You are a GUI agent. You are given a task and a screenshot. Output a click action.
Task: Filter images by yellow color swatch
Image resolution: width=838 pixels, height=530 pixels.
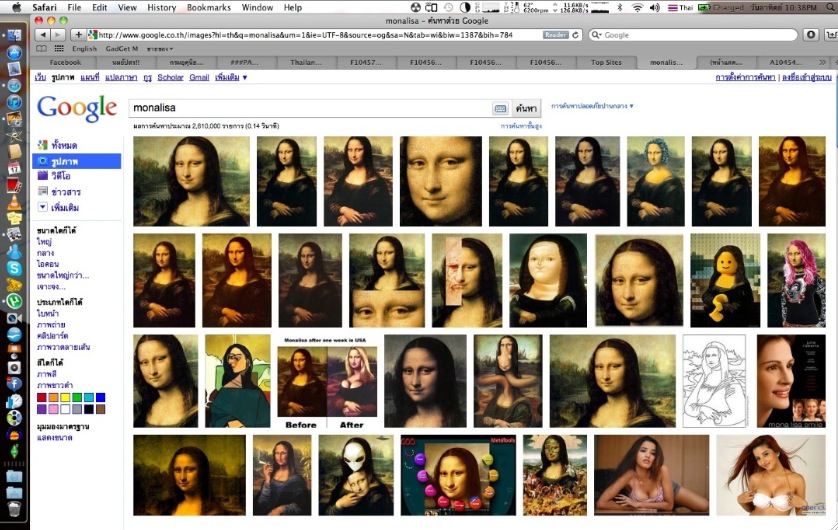tap(65, 398)
